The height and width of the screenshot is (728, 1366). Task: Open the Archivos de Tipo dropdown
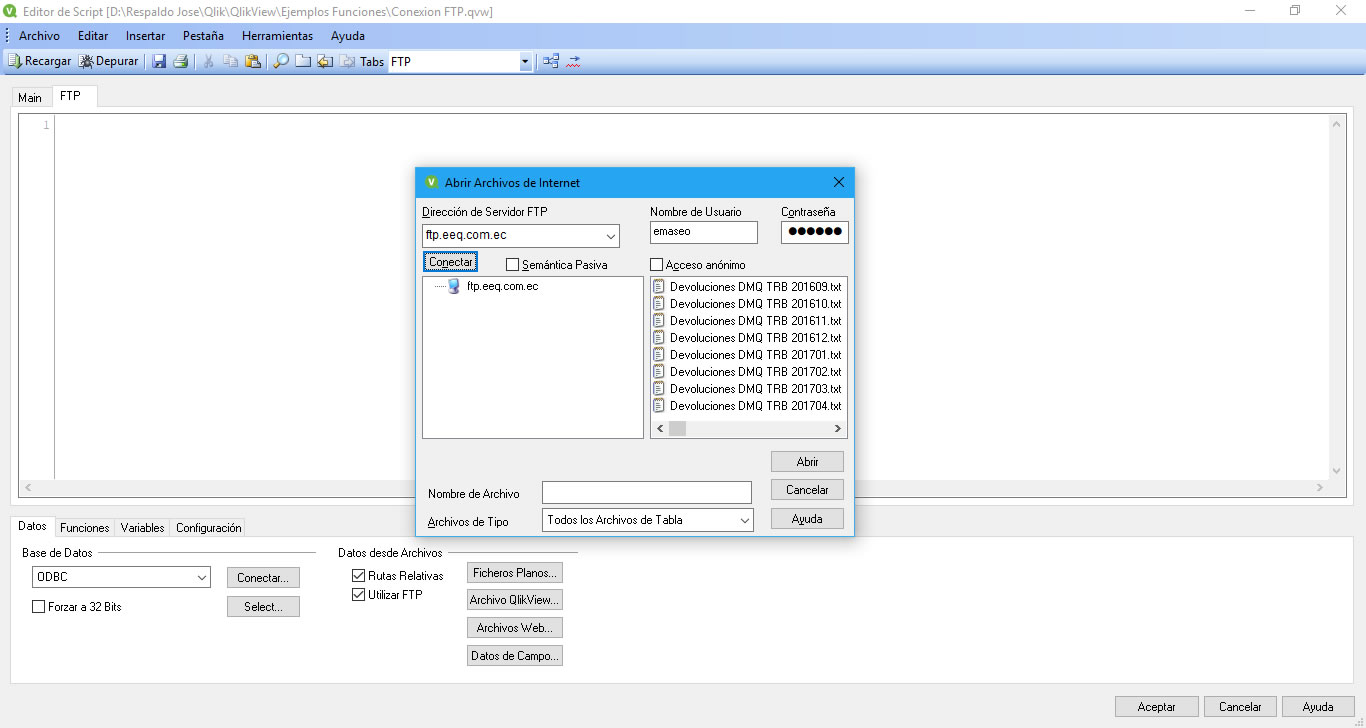(x=744, y=520)
